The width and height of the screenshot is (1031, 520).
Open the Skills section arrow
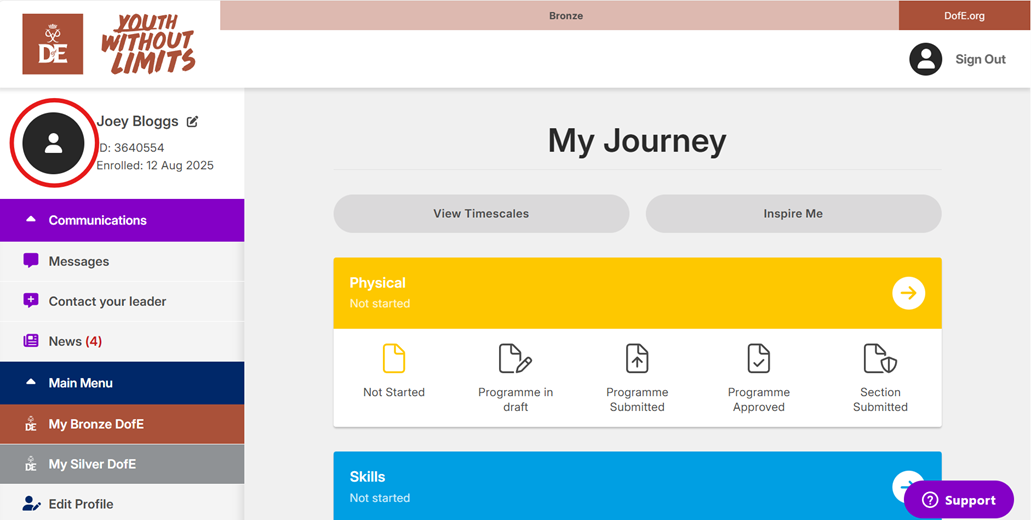coord(907,486)
